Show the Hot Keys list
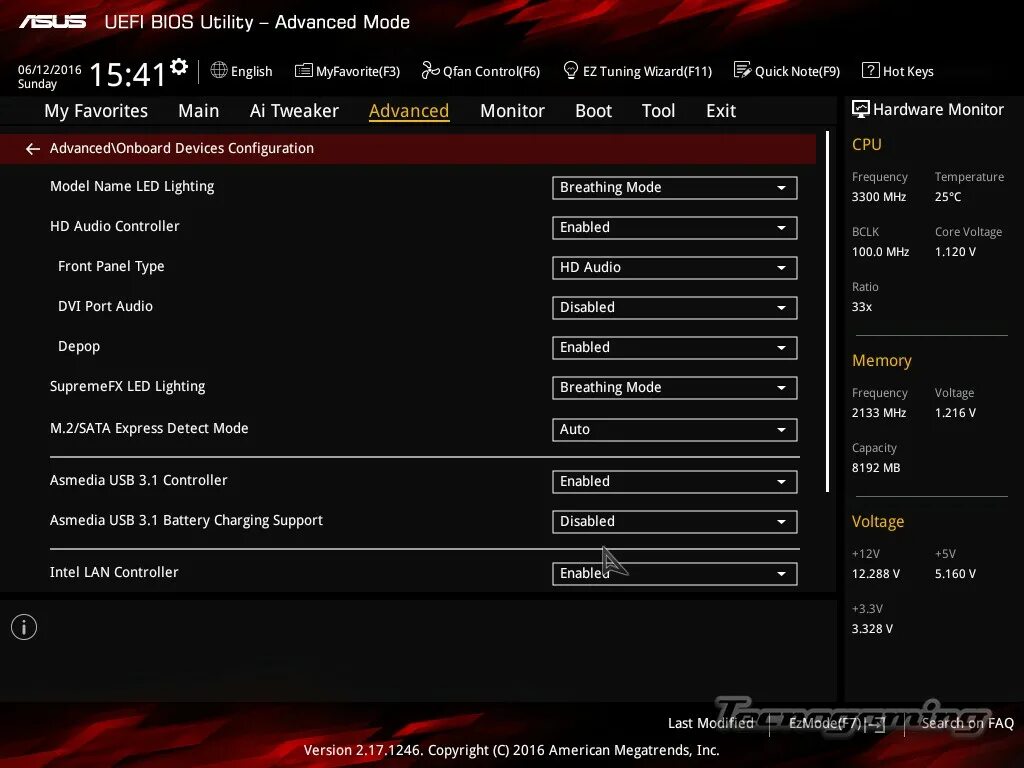1024x768 pixels. coord(898,71)
